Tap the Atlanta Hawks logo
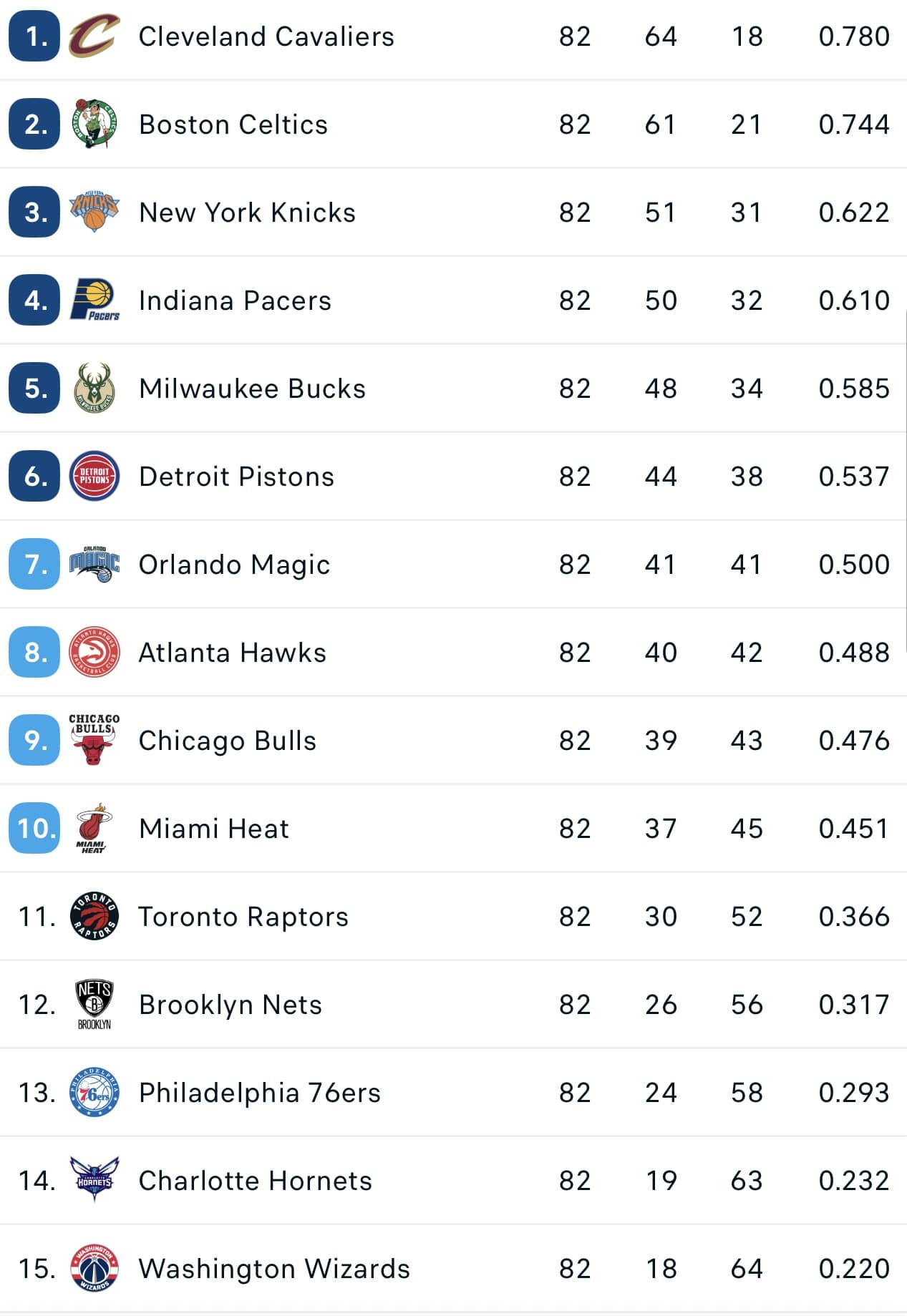The image size is (907, 1316). (x=94, y=652)
